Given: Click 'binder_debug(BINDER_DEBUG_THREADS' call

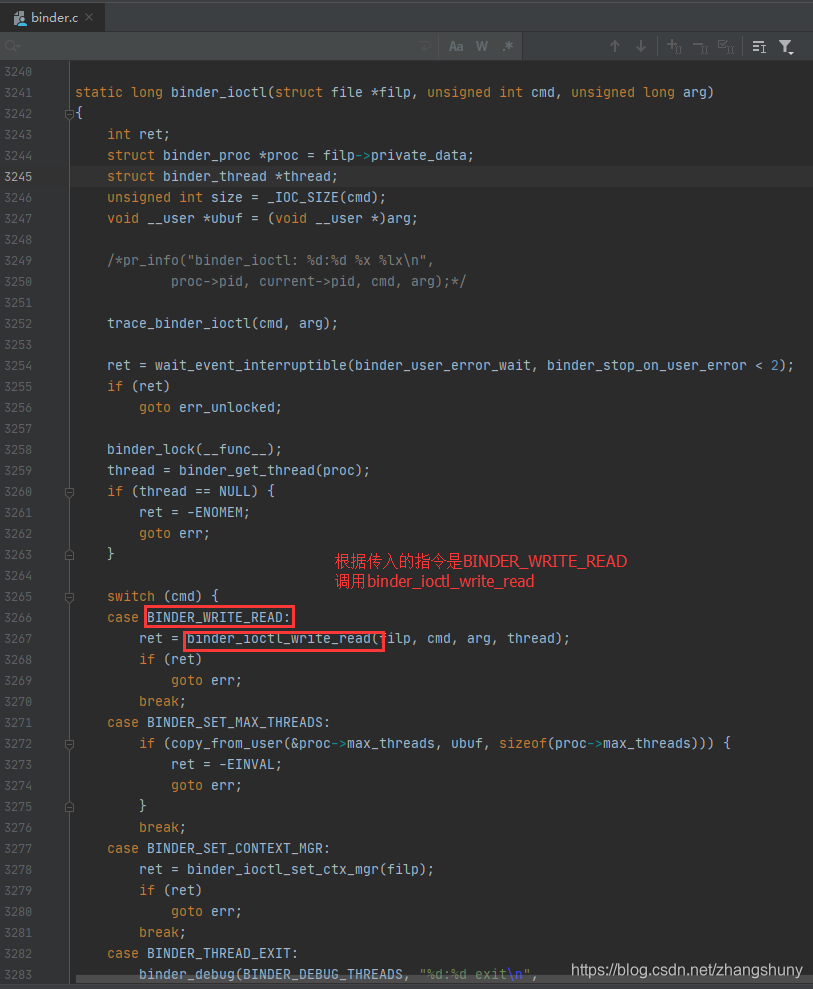Looking at the screenshot, I should pyautogui.click(x=271, y=974).
